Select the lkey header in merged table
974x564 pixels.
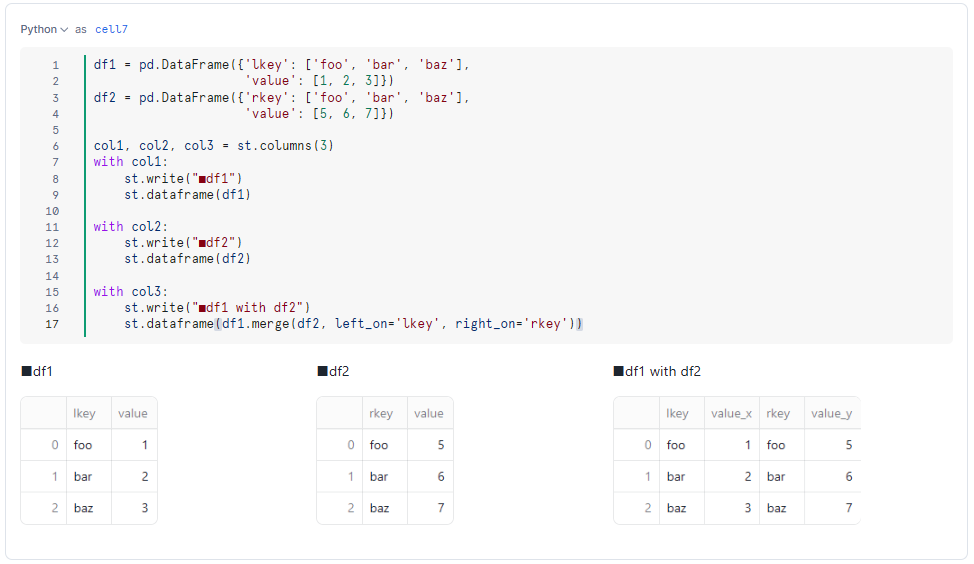click(682, 413)
